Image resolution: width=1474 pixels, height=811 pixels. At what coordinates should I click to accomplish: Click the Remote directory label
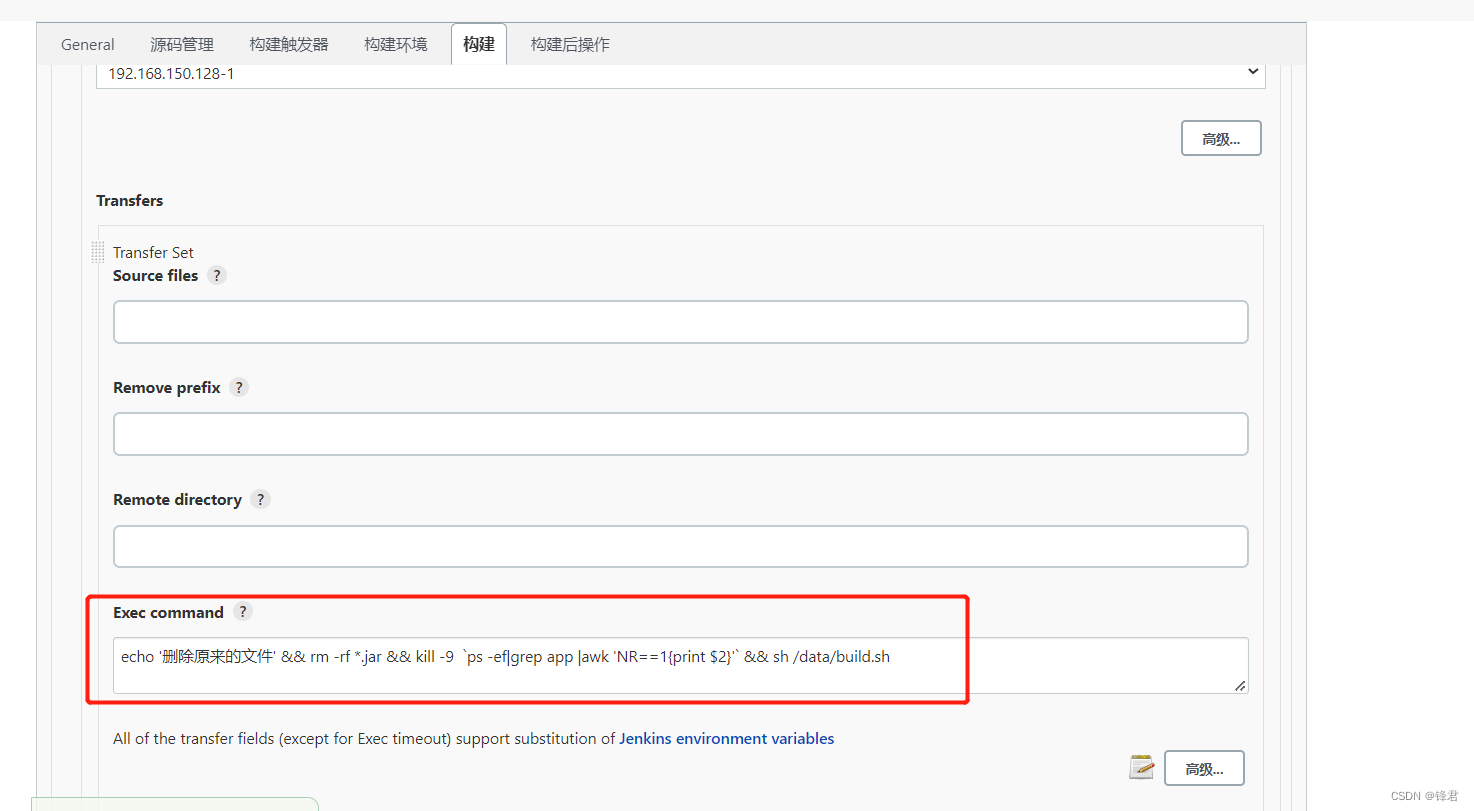point(177,499)
